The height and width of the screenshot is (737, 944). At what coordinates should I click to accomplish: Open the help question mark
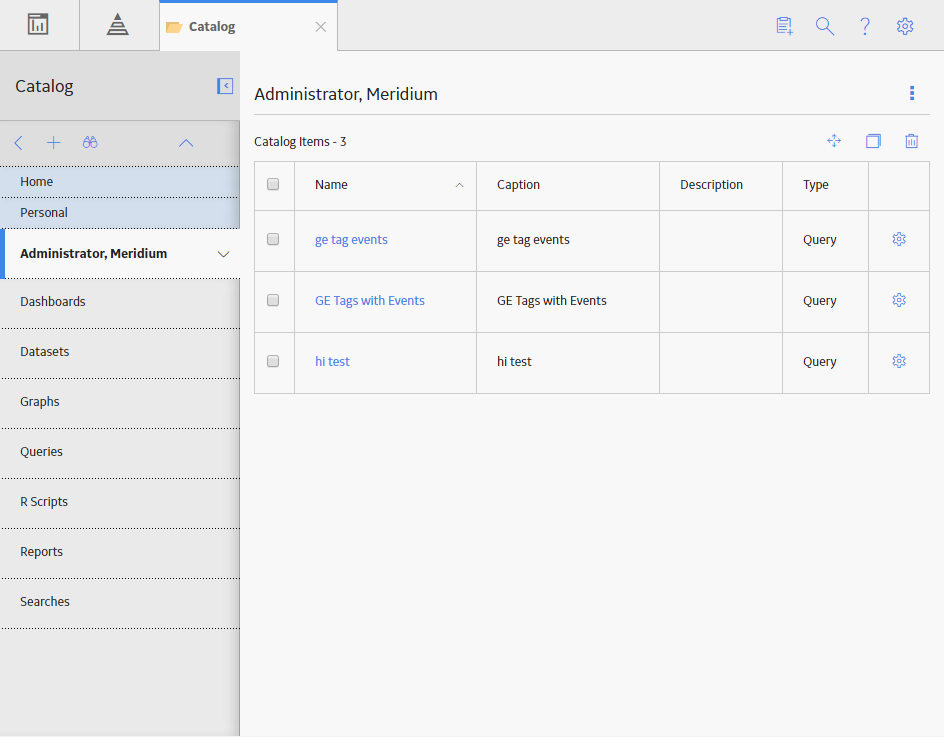(865, 26)
